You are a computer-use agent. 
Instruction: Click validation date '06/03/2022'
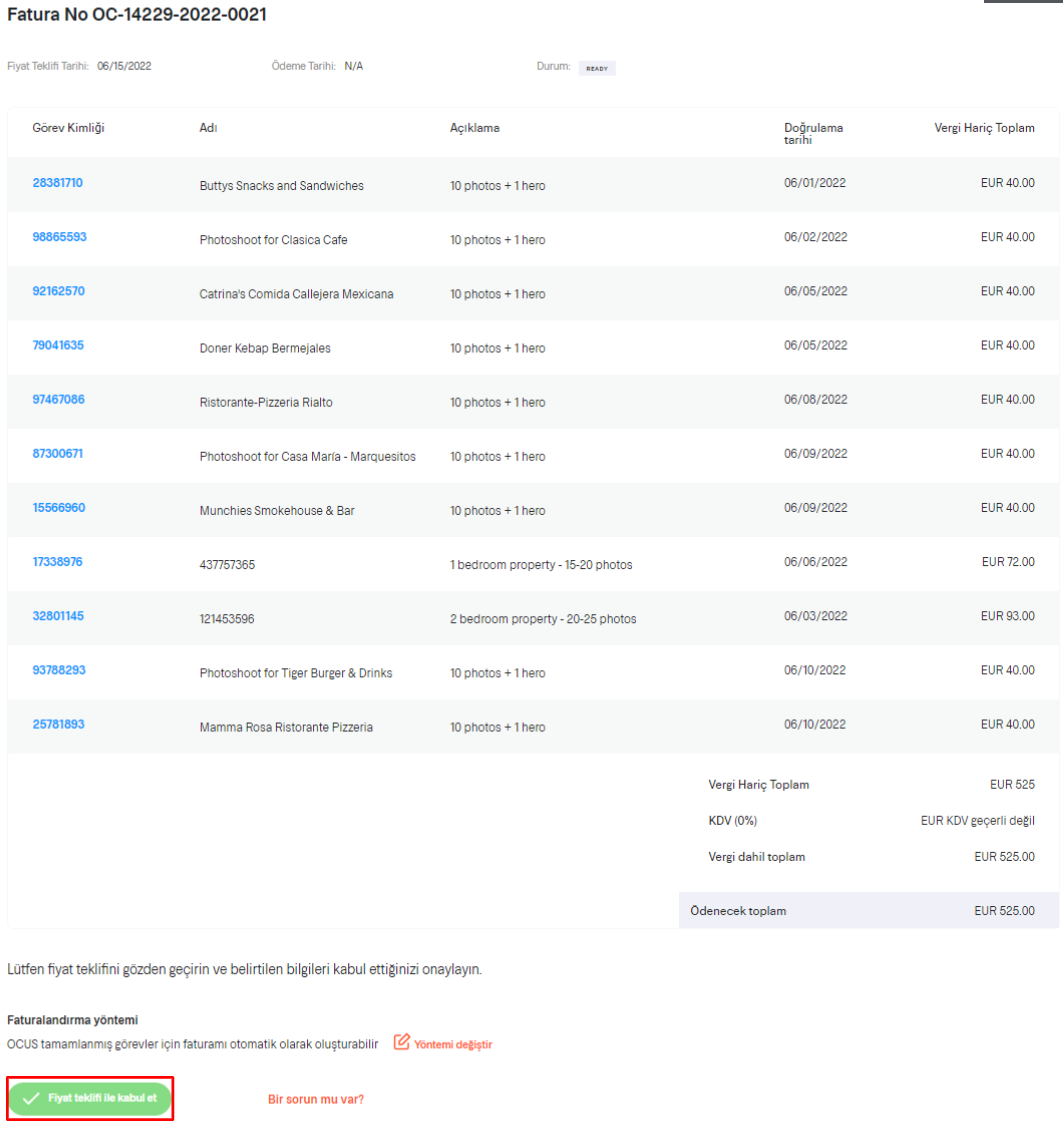(815, 616)
